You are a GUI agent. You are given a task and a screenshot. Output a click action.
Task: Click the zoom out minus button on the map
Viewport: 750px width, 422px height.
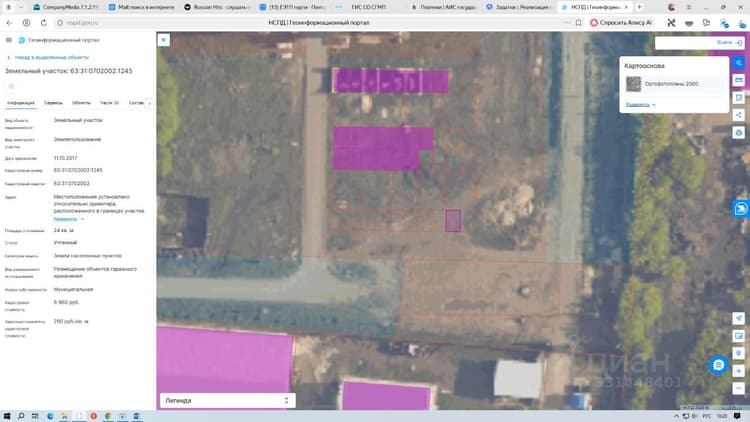[739, 388]
